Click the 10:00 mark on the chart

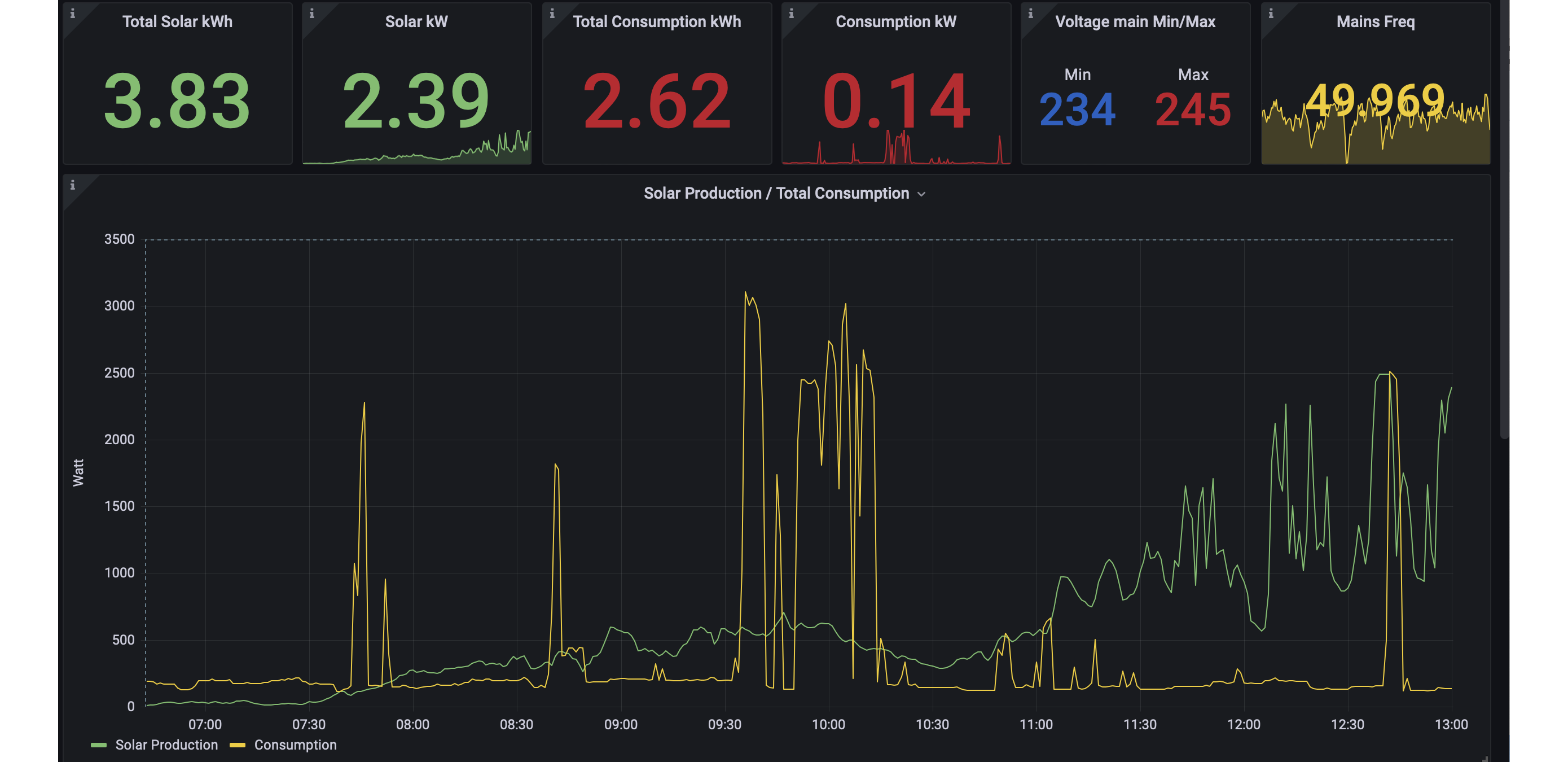[x=828, y=724]
